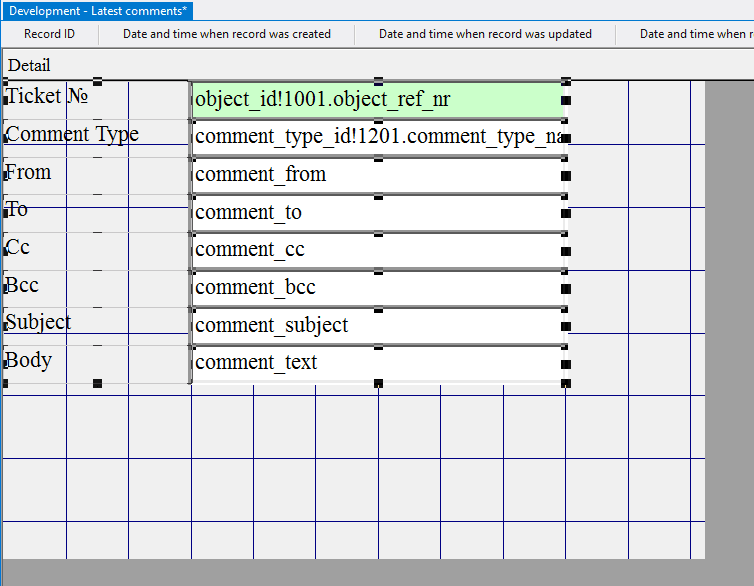Select the comment_text field
Image resolution: width=754 pixels, height=586 pixels.
click(377, 363)
